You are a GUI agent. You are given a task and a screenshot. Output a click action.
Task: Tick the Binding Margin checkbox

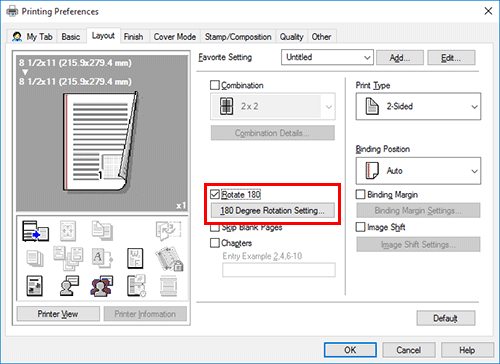[360, 194]
